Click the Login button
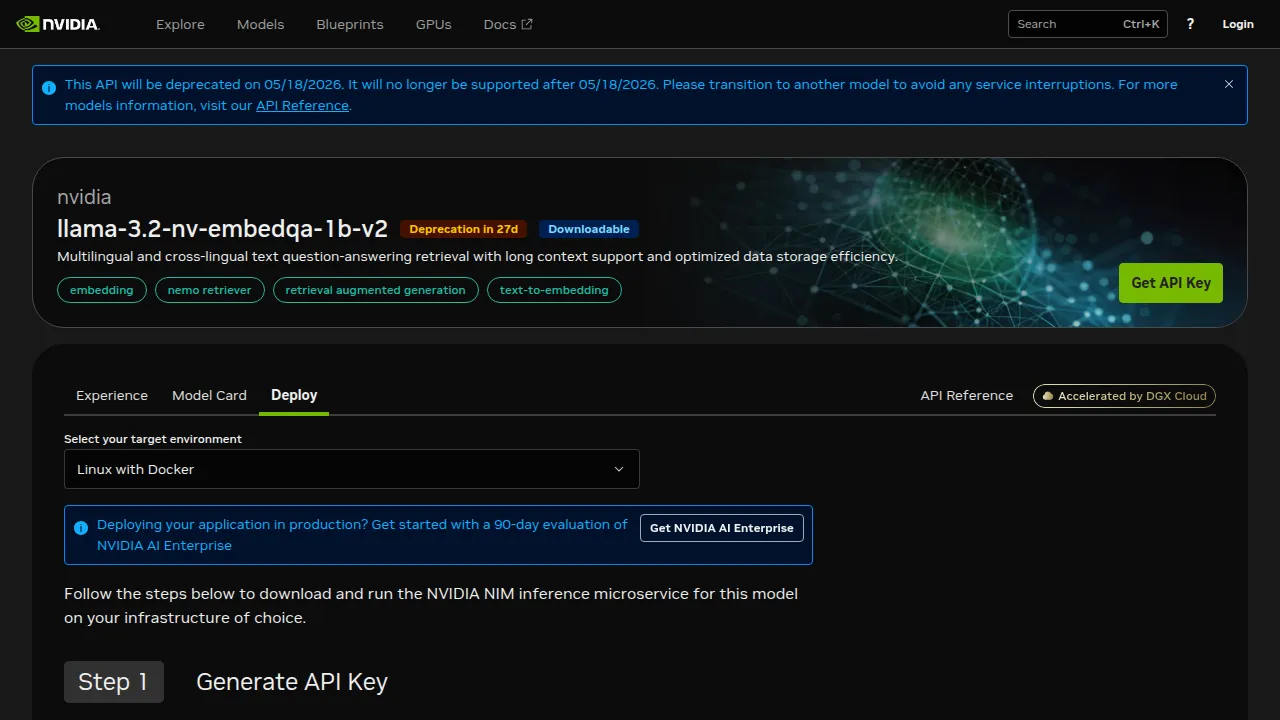Screen dimensions: 1280x720 tap(1238, 24)
